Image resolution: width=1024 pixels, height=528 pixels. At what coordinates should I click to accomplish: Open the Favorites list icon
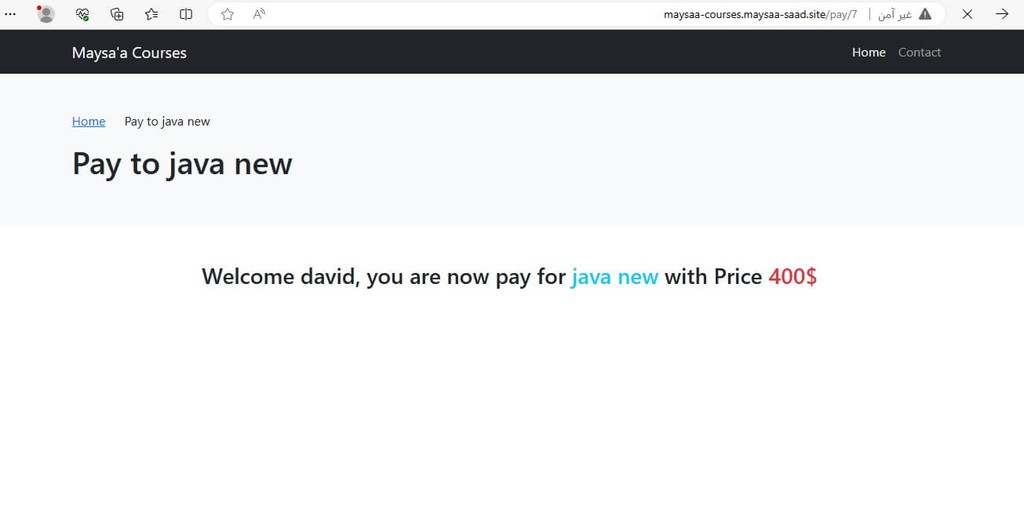[x=152, y=14]
